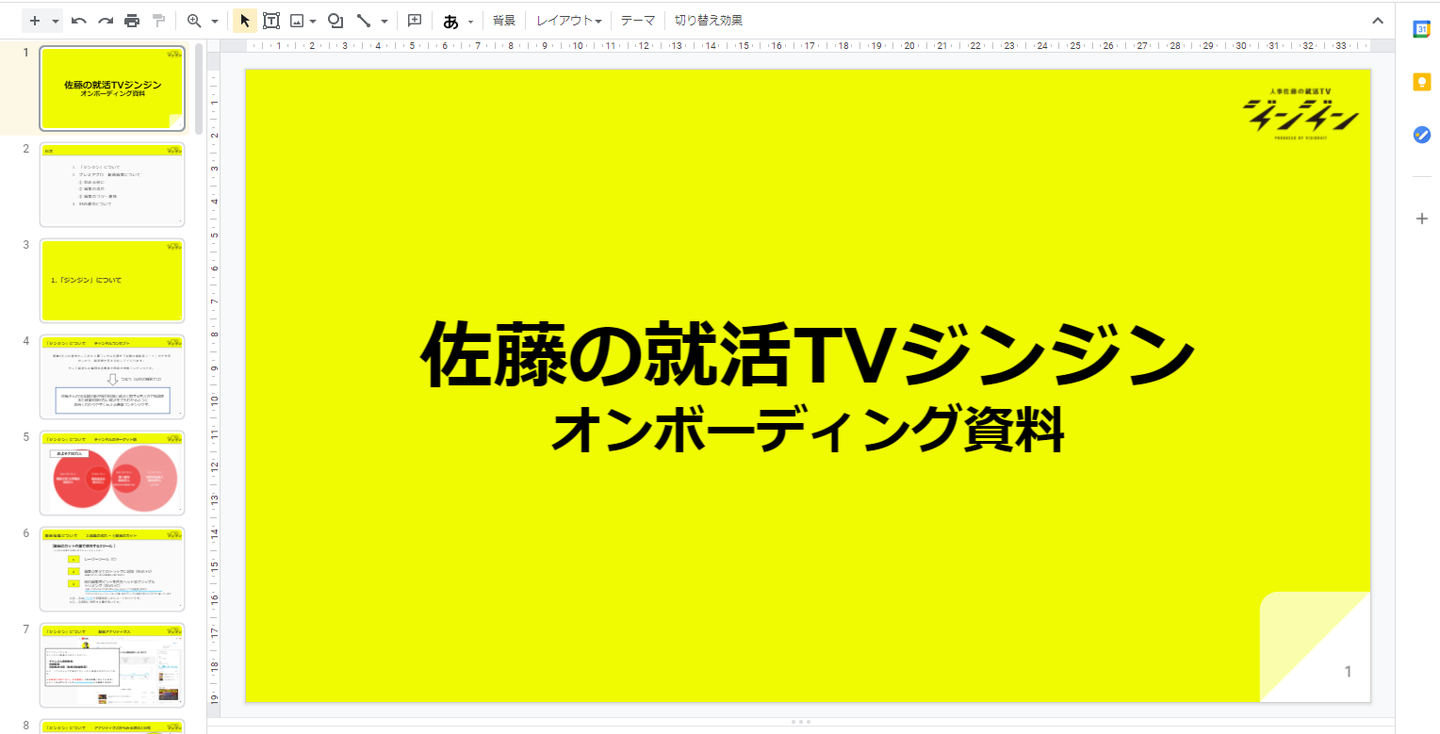Click the speaker notes drag handle dots
This screenshot has height=734, width=1440.
800,721
